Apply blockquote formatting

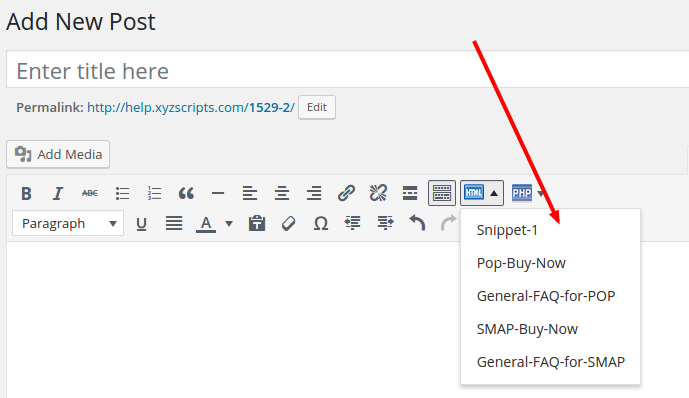point(186,193)
